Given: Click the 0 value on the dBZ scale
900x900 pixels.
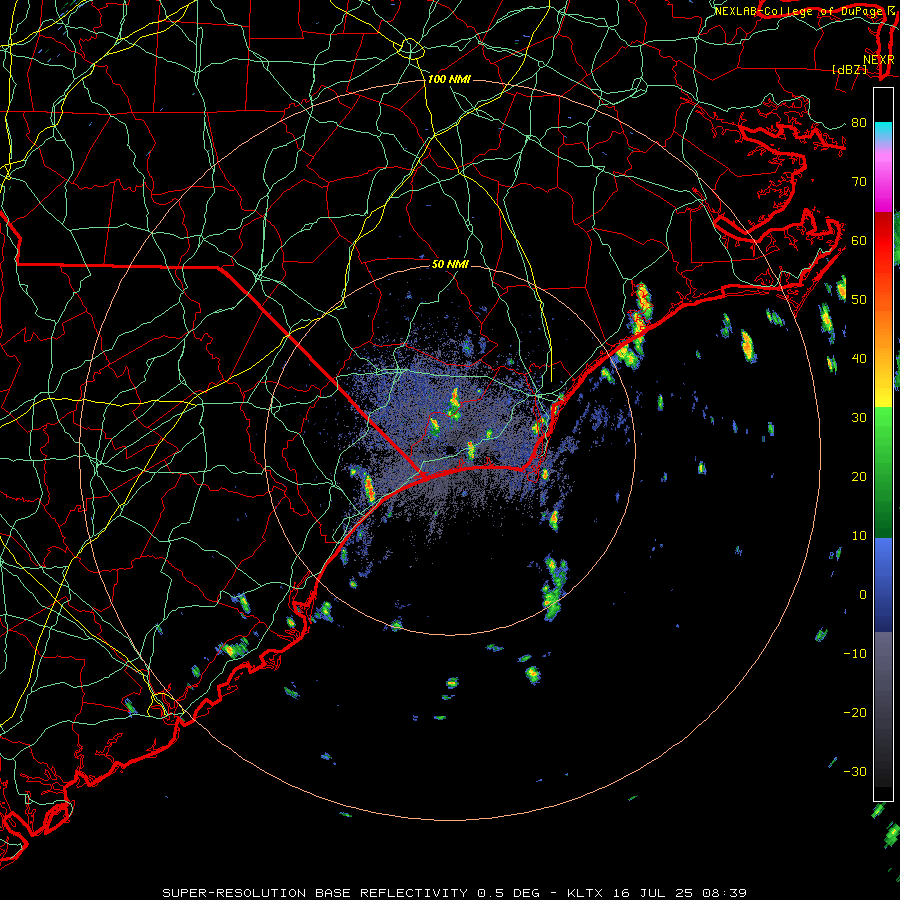Looking at the screenshot, I should pyautogui.click(x=863, y=595).
